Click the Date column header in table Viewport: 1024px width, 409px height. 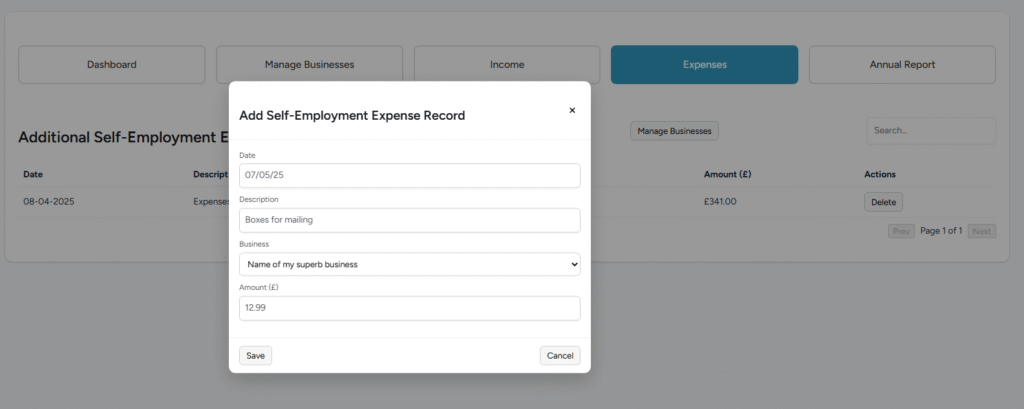coord(33,174)
